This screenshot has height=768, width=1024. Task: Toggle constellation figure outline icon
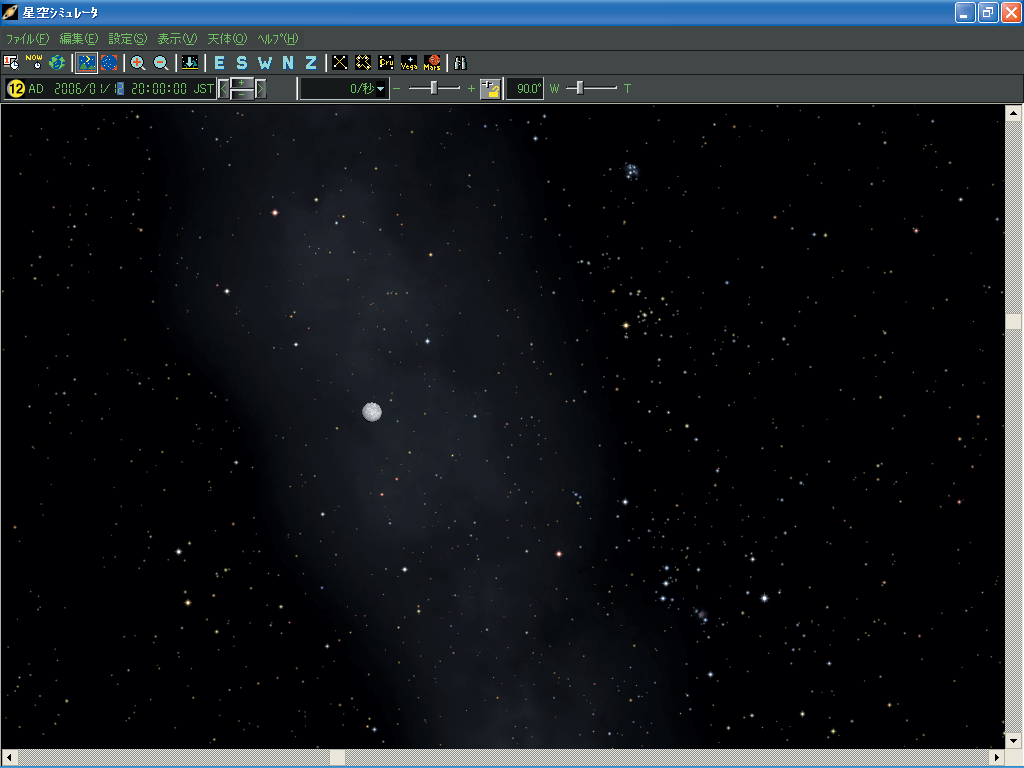(x=362, y=63)
